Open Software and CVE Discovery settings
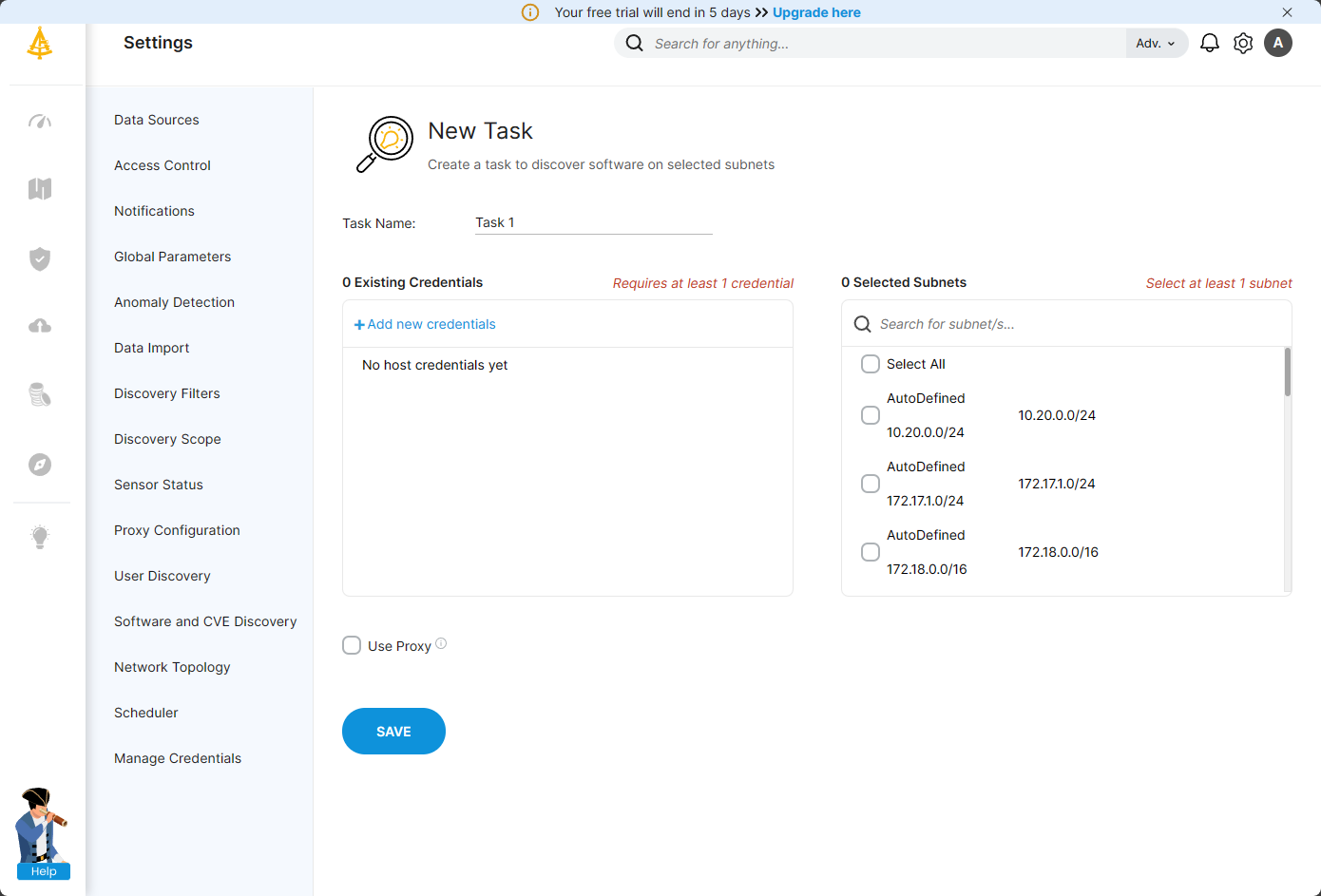 tap(205, 621)
